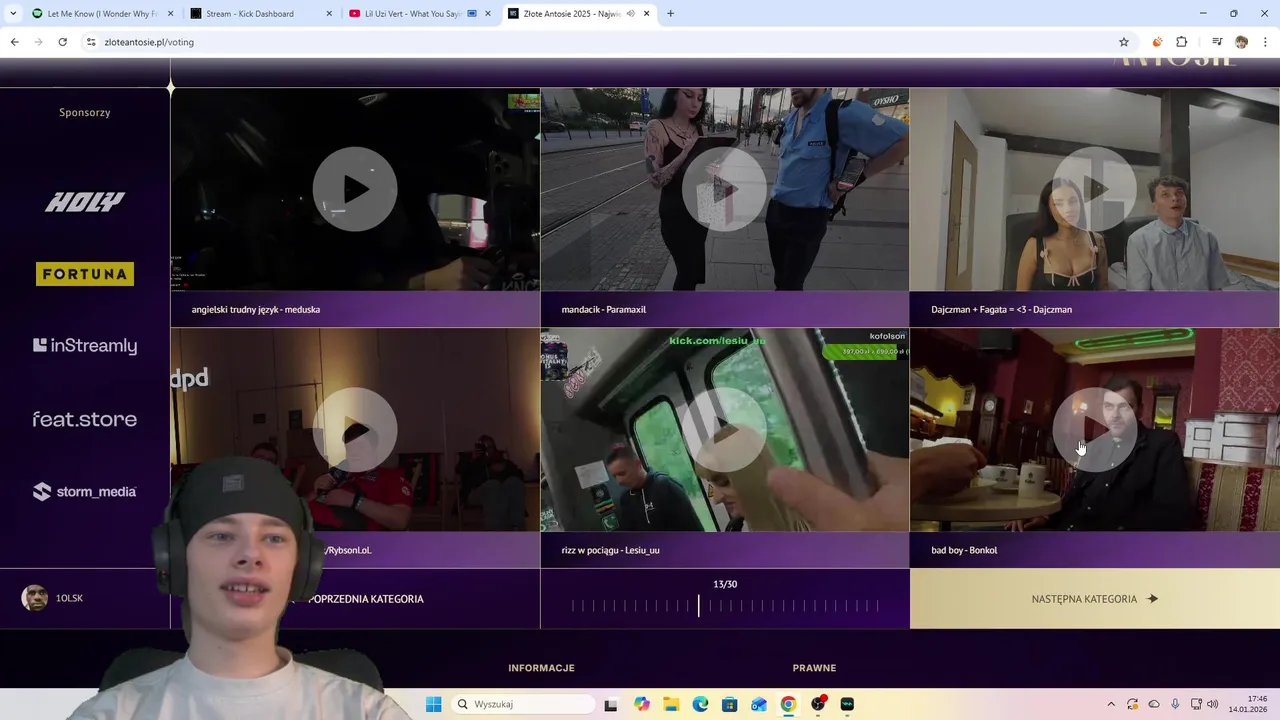Select the 'rizz w pociągu - Lesiu_uu' caption
Image resolution: width=1280 pixels, height=720 pixels.
[x=611, y=550]
